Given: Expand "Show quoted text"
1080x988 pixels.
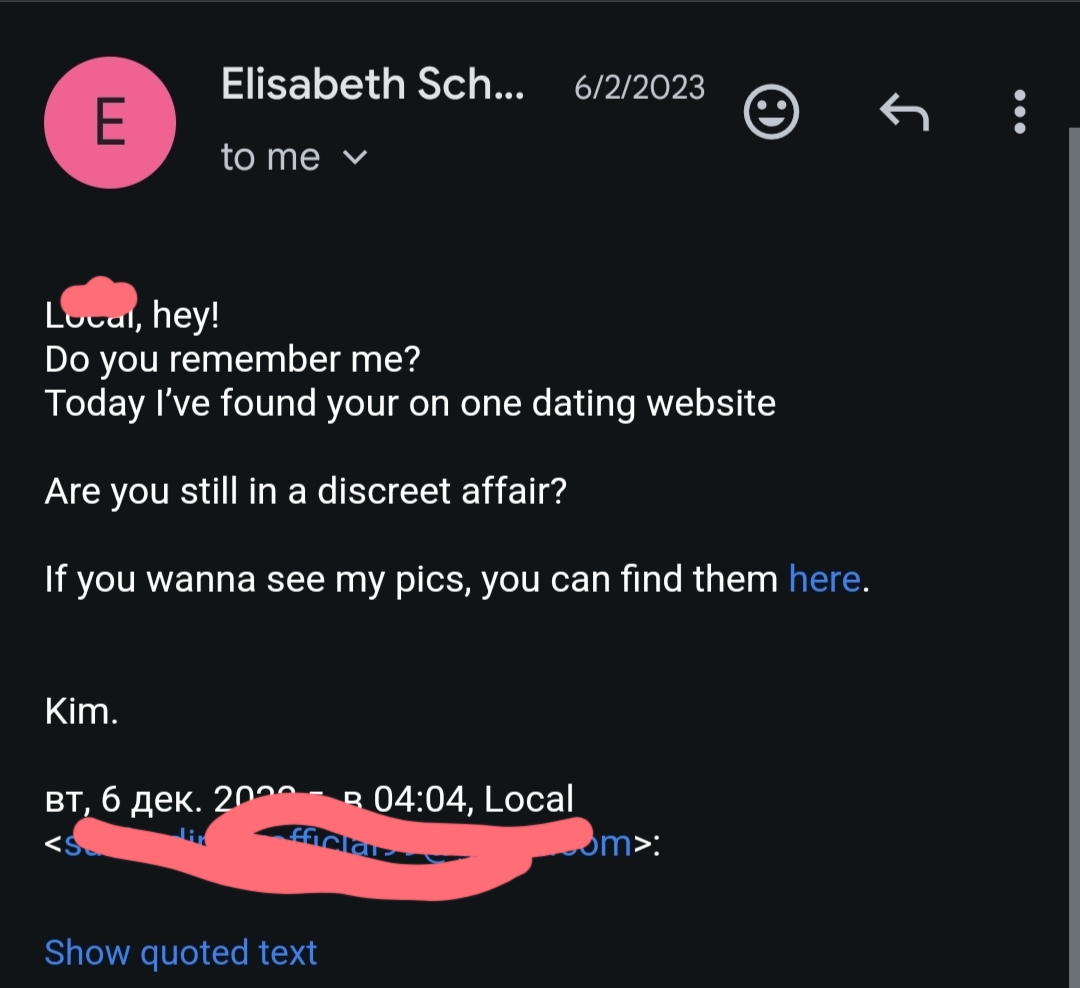Looking at the screenshot, I should click(180, 952).
